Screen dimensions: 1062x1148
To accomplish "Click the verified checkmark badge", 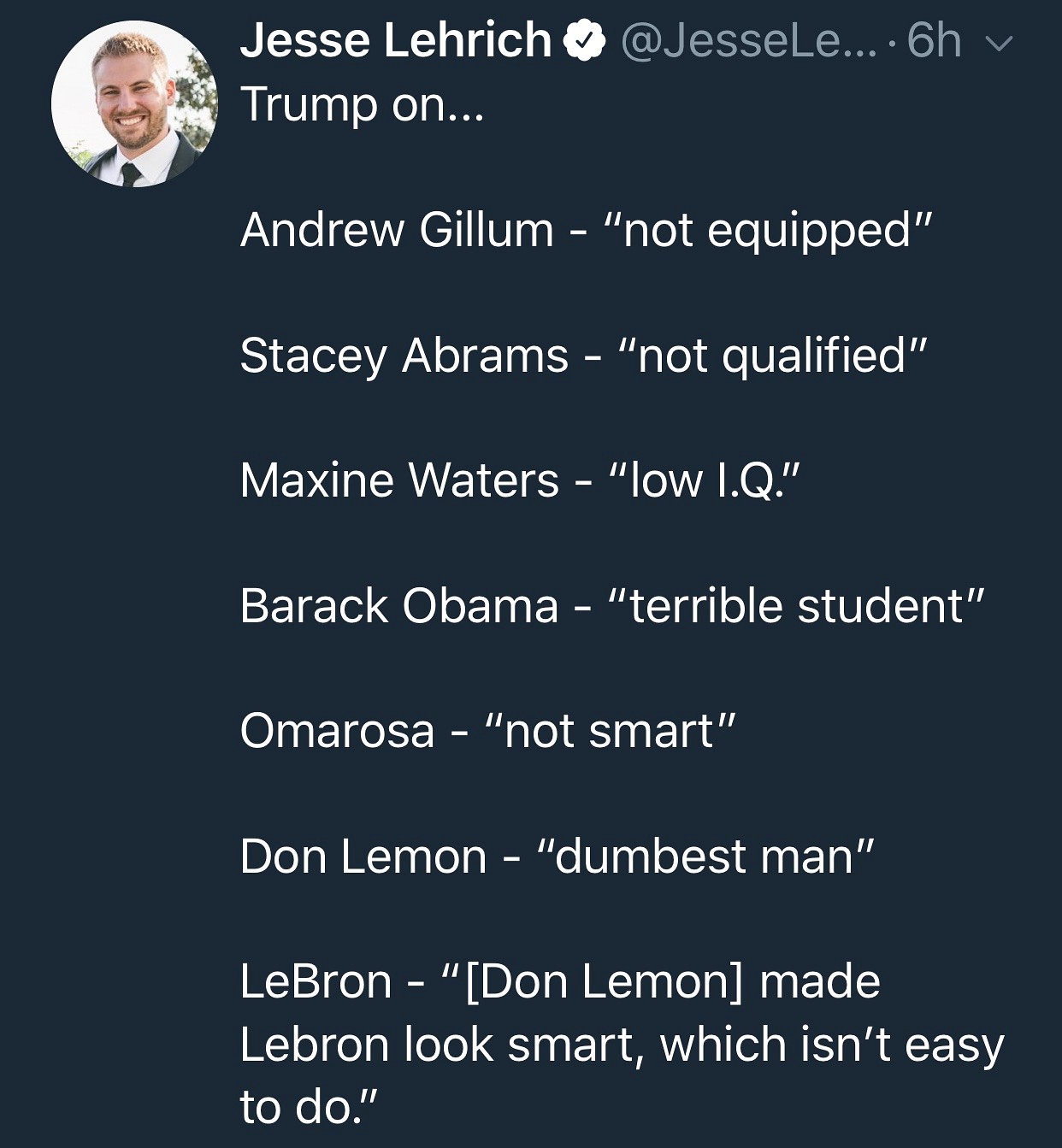I will tap(584, 42).
